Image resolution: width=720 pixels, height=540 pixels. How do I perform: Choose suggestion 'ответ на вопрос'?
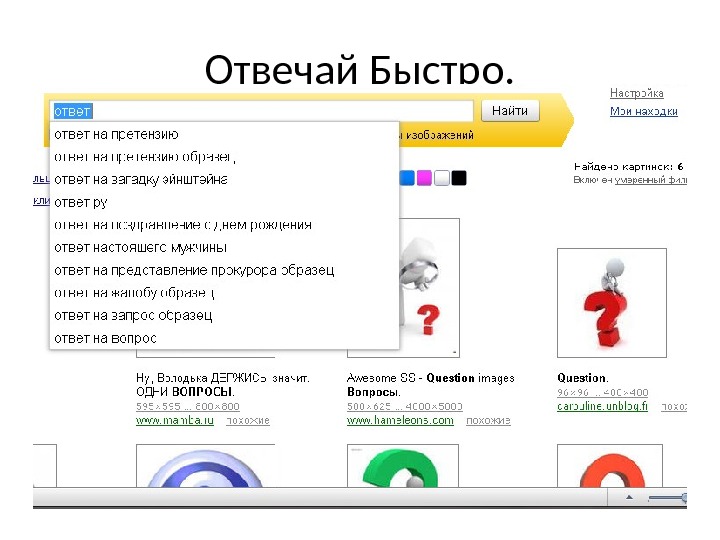pyautogui.click(x=224, y=338)
